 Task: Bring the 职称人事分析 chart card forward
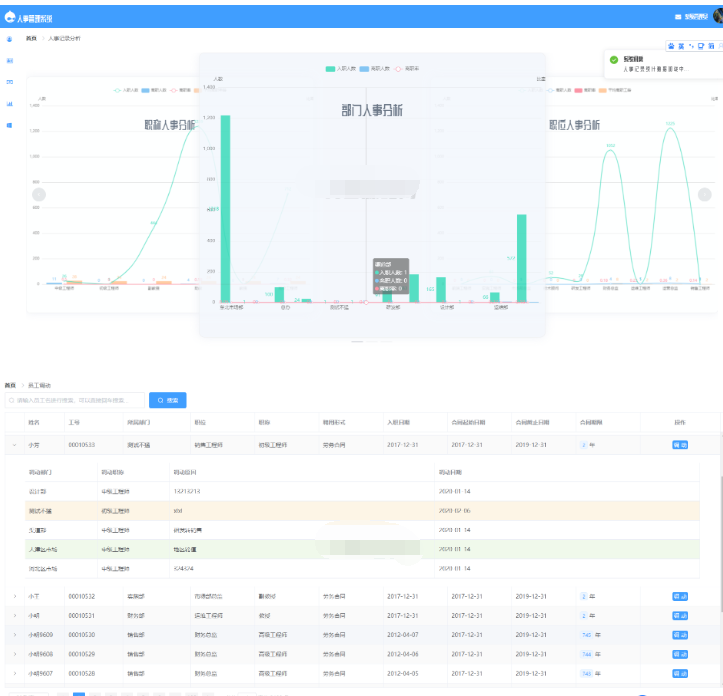(113, 195)
